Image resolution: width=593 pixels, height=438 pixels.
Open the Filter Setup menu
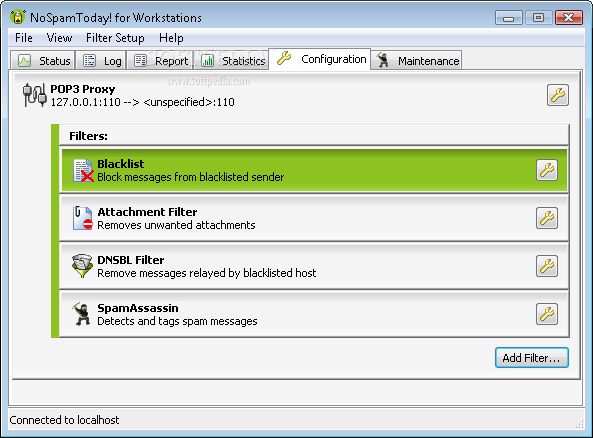115,38
